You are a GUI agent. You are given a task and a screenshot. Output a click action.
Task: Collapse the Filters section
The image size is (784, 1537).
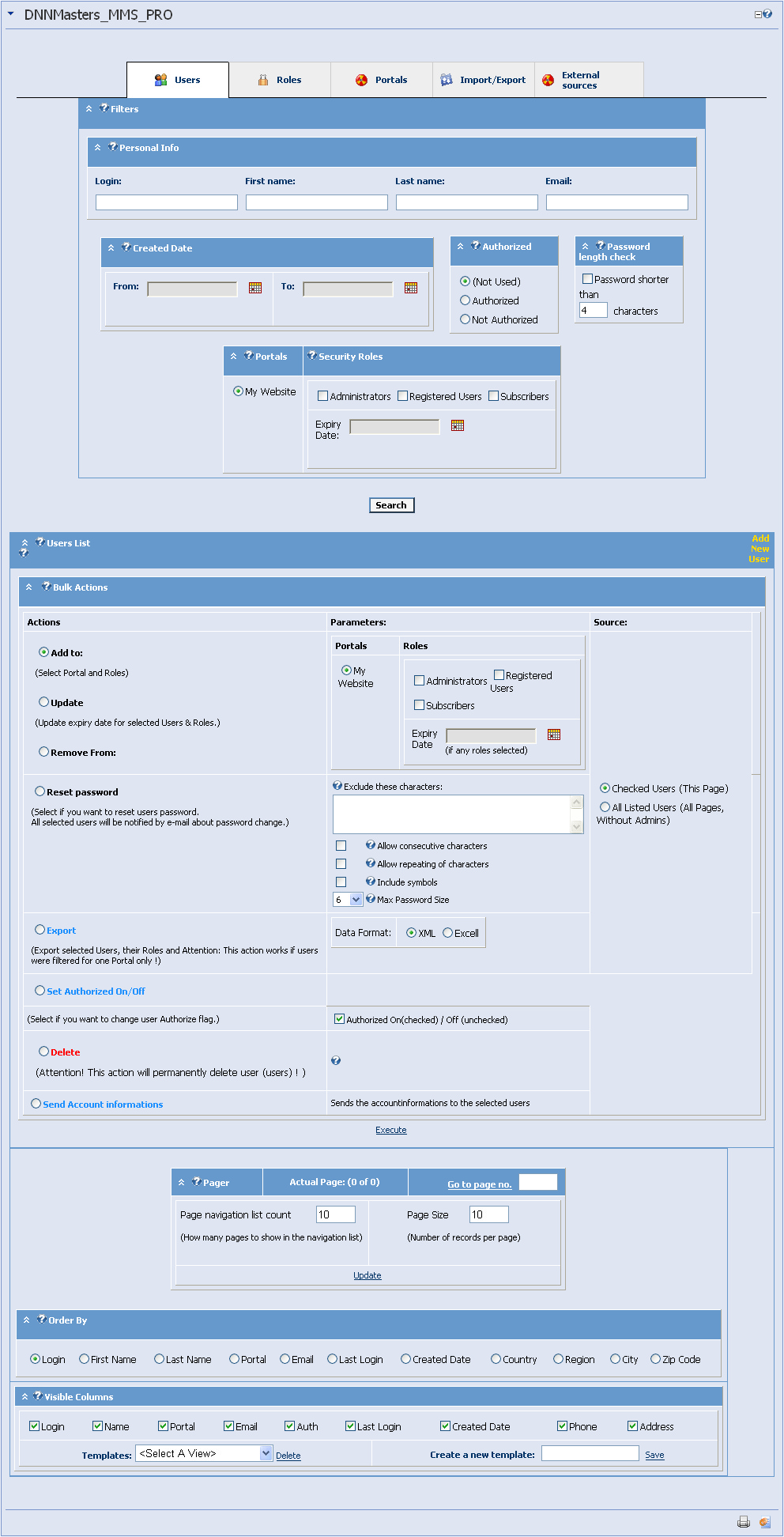click(x=89, y=109)
